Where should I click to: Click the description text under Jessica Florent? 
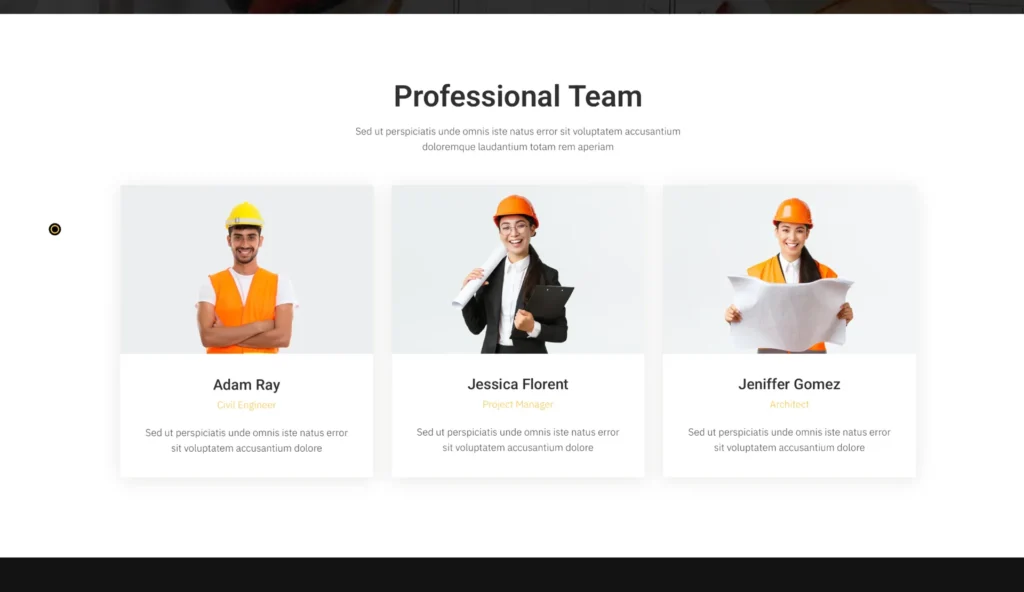517,440
